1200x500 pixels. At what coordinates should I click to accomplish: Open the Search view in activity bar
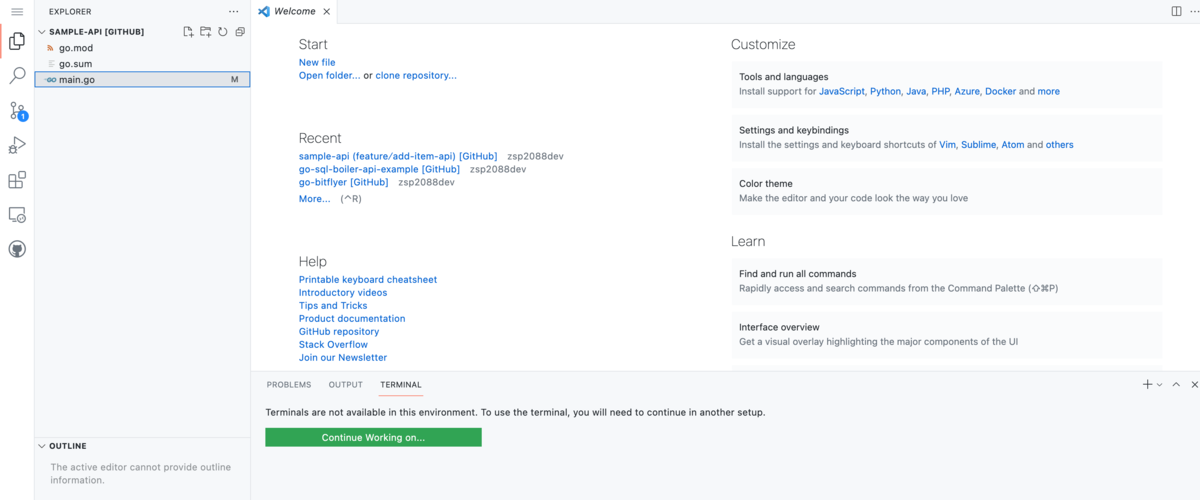click(x=17, y=76)
